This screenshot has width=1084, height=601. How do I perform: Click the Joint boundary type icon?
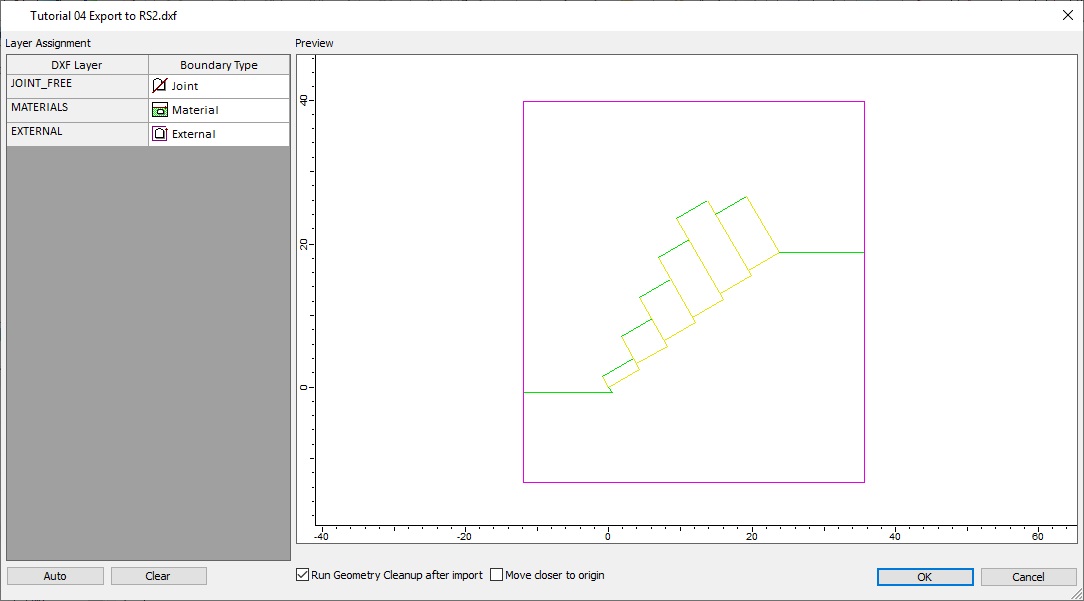(160, 85)
